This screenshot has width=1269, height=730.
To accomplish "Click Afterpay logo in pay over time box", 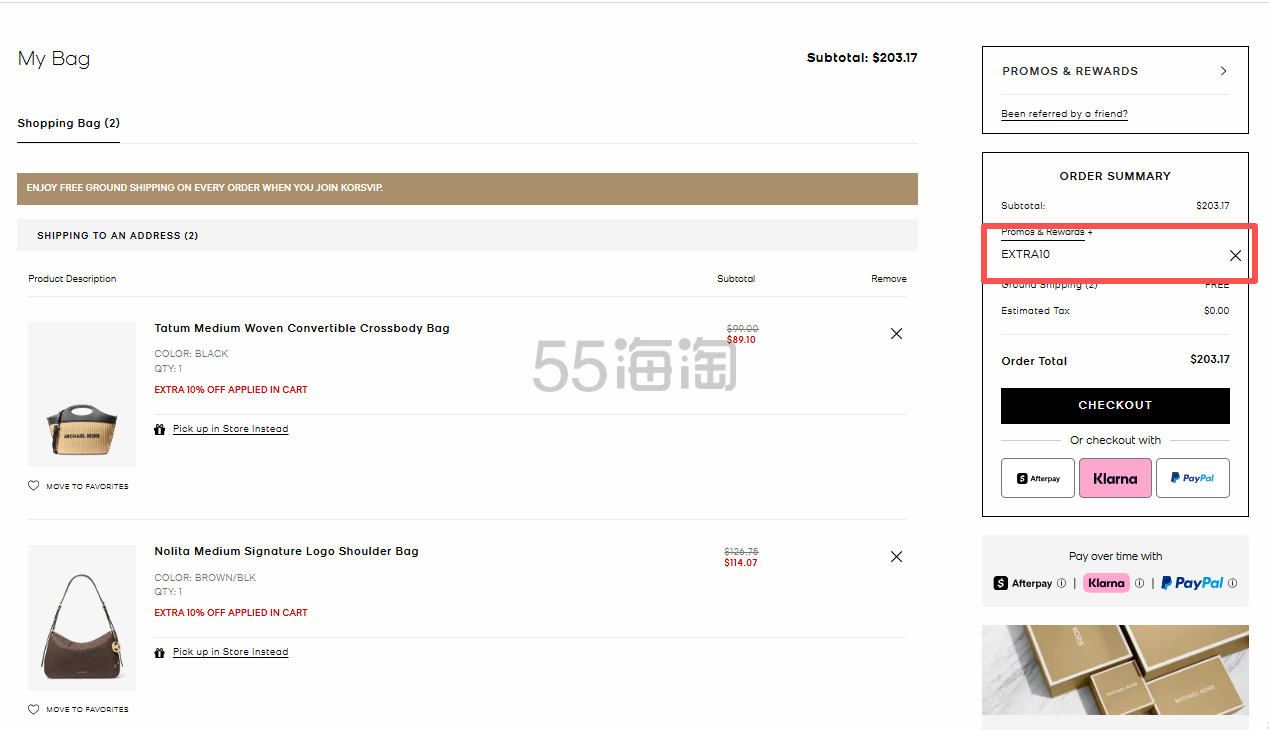I will click(1022, 583).
